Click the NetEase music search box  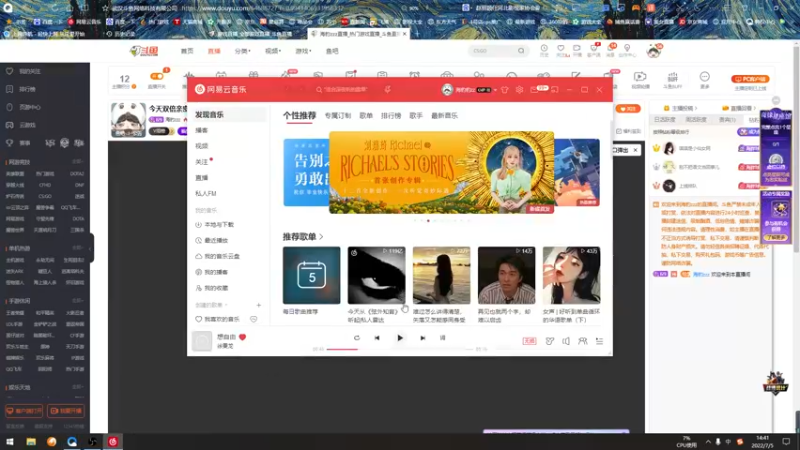(x=344, y=89)
